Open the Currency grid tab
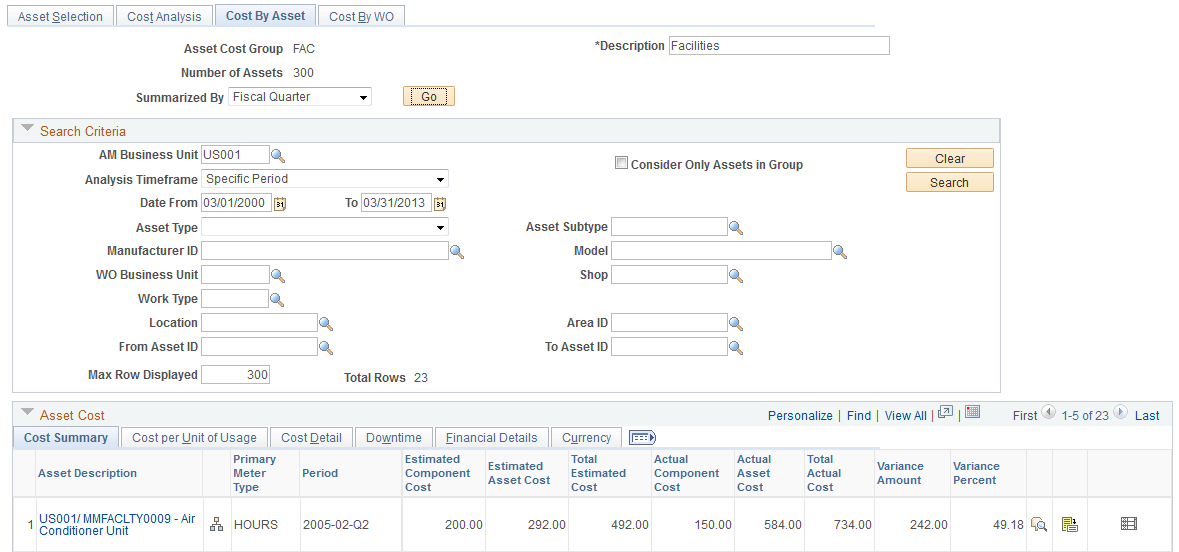 click(586, 438)
